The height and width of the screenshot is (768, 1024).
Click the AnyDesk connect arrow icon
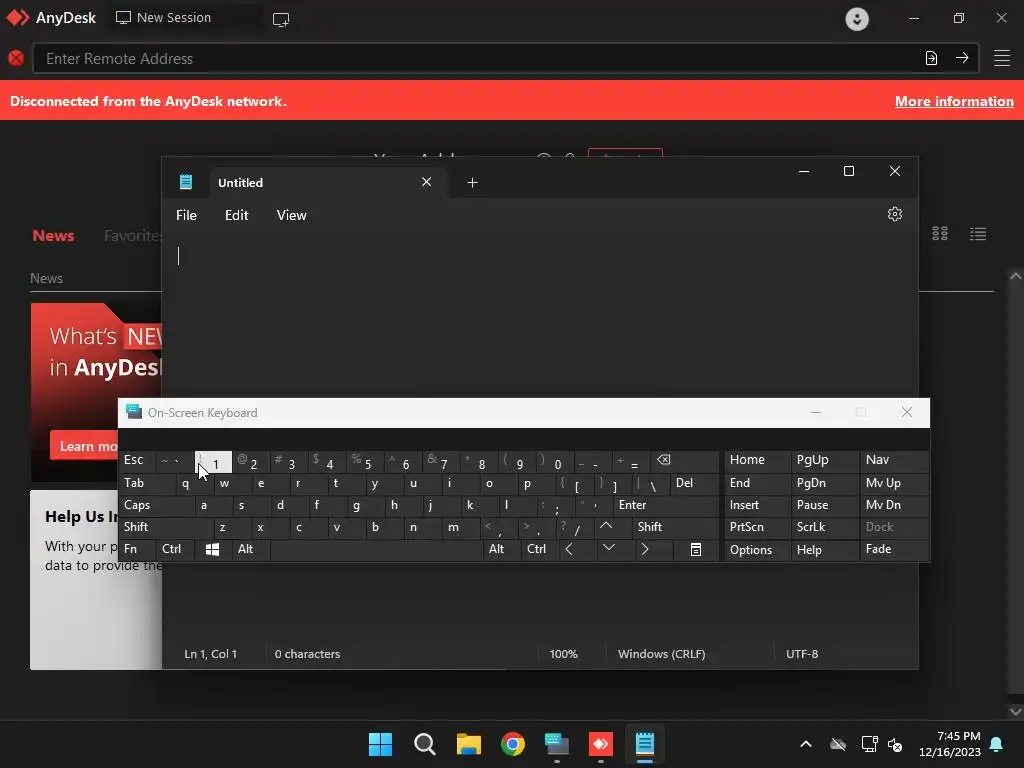coord(962,58)
